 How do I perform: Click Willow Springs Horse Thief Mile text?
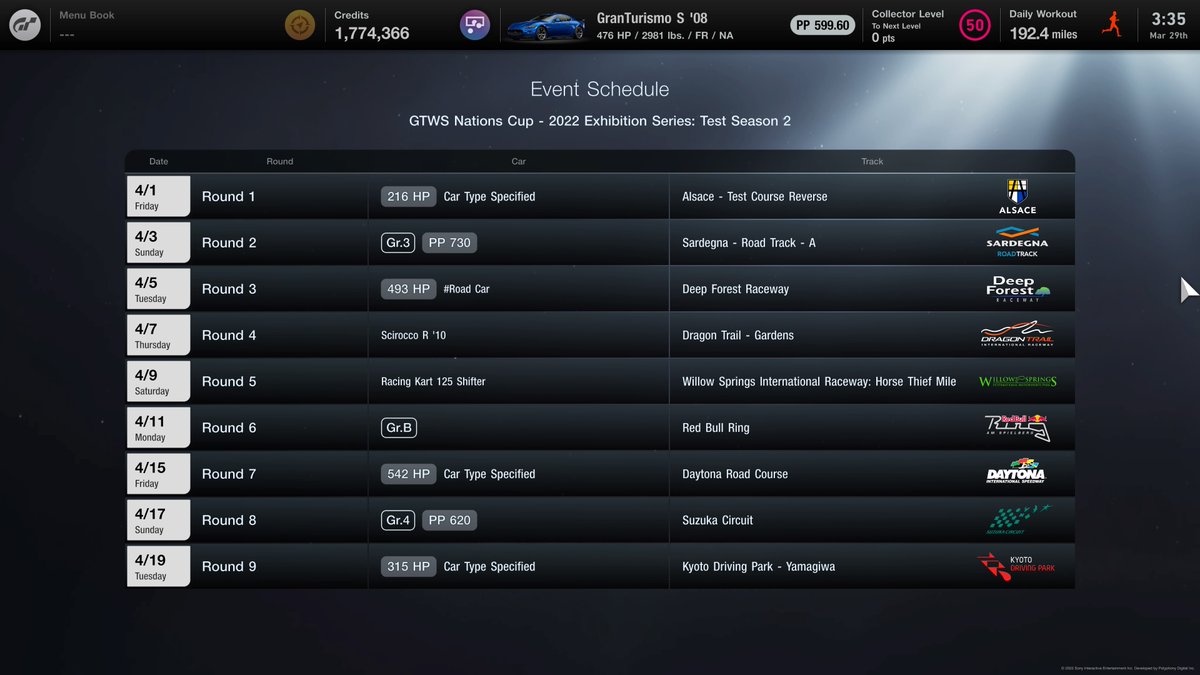pos(819,382)
